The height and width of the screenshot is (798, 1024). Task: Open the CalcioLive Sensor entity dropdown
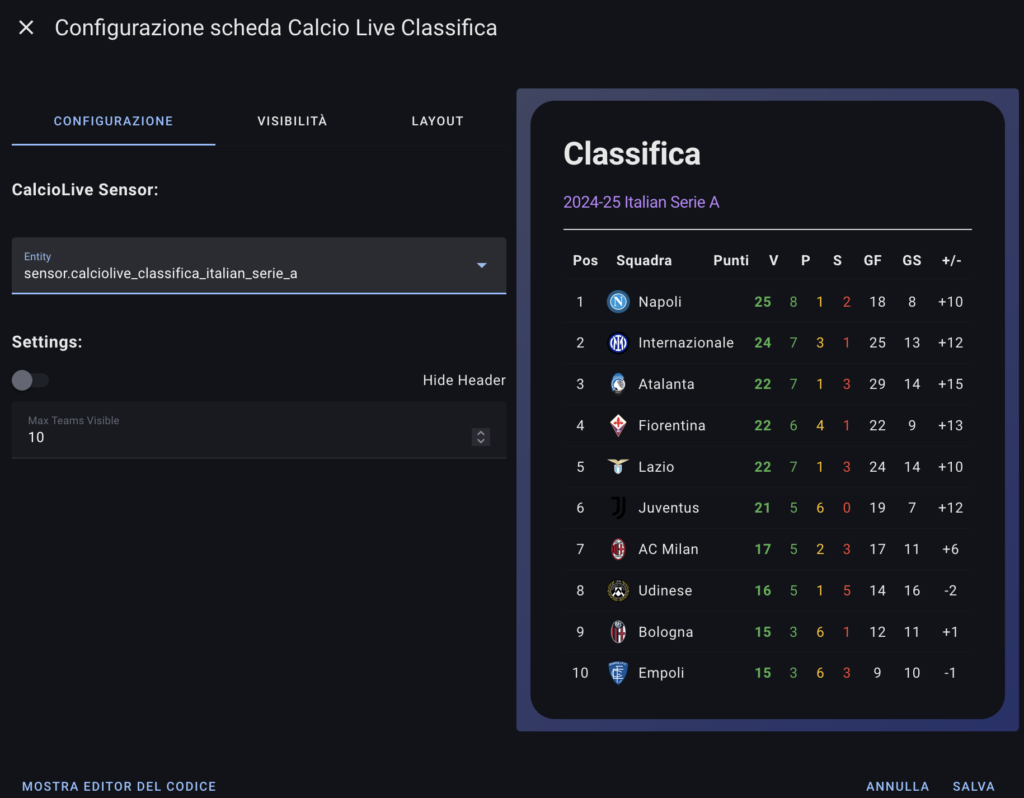click(258, 266)
